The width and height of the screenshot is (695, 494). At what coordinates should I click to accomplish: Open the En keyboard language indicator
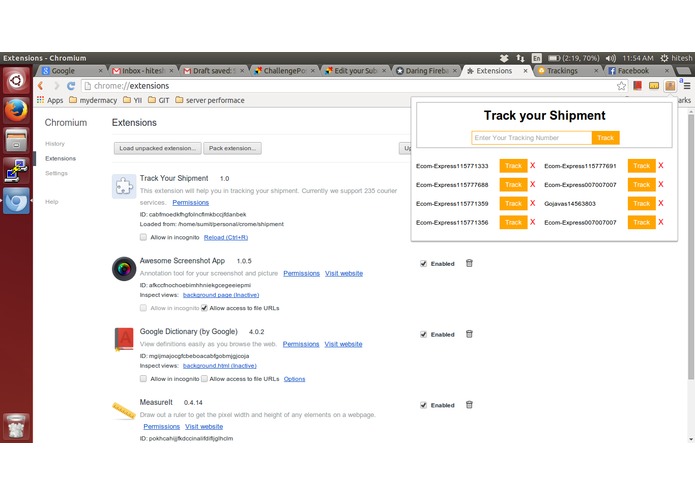(x=537, y=58)
